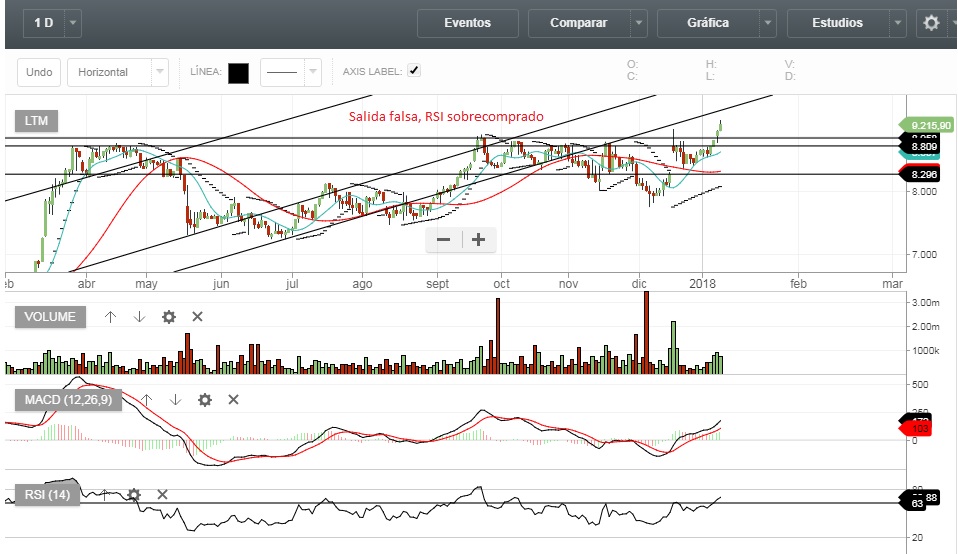Image resolution: width=958 pixels, height=554 pixels.
Task: Open the Eventos menu
Action: pos(467,23)
